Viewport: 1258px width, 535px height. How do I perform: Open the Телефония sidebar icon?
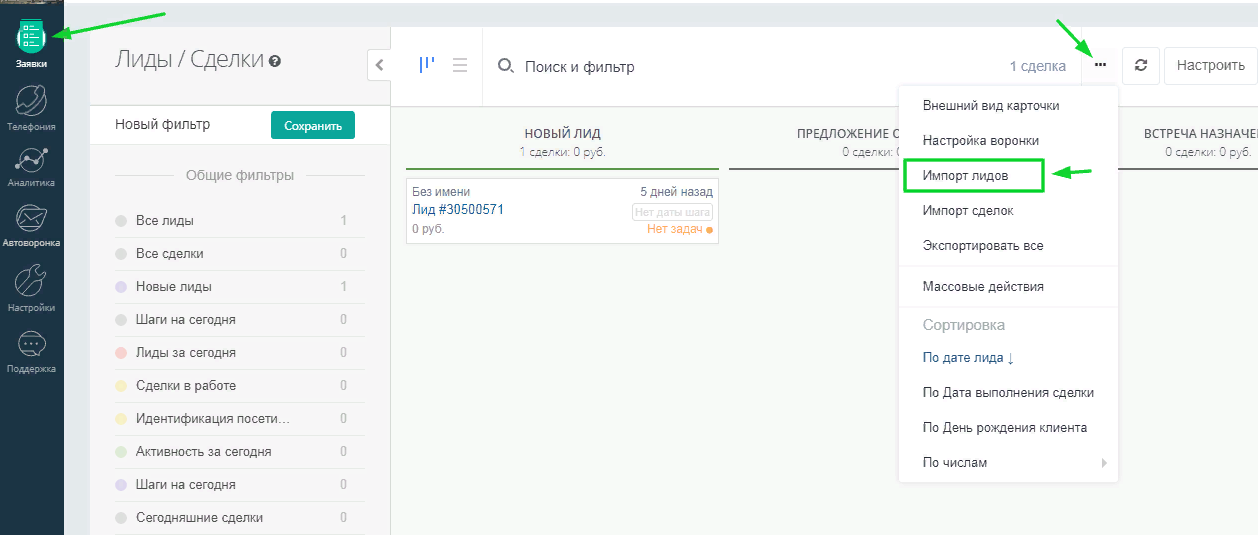point(31,108)
